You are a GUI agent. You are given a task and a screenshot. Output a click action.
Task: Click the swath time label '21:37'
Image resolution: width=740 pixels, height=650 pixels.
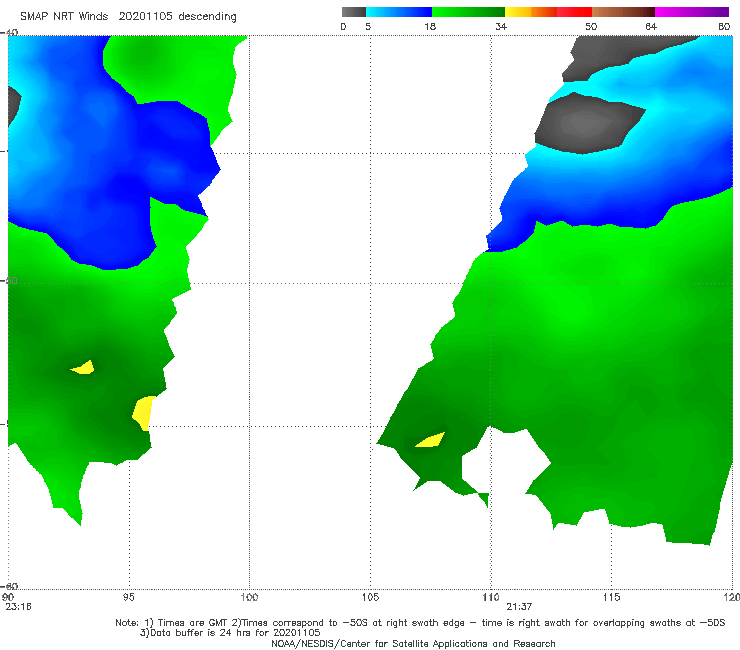[x=520, y=607]
